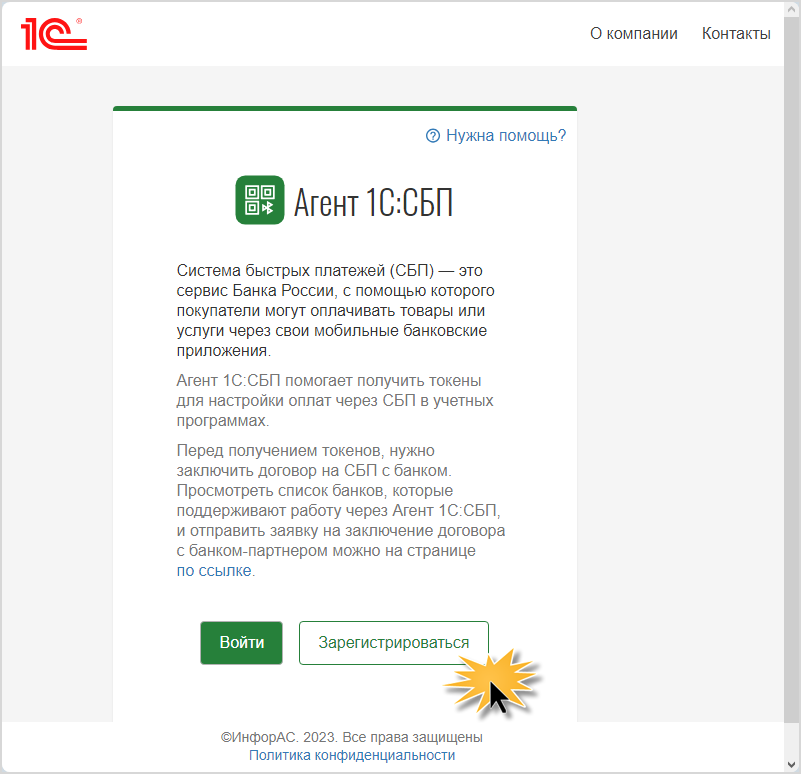Screen dimensions: 801x774
Task: Open the О компании page
Action: click(x=633, y=34)
